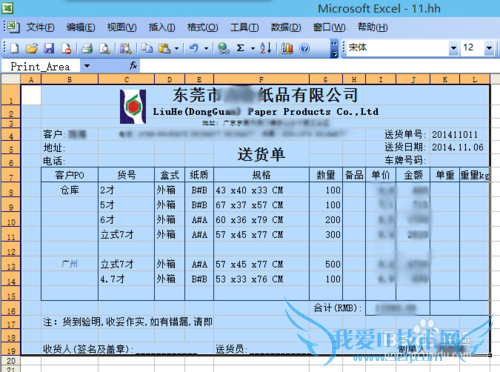Open a file with the Open folder icon
The image size is (500, 372).
point(32,48)
